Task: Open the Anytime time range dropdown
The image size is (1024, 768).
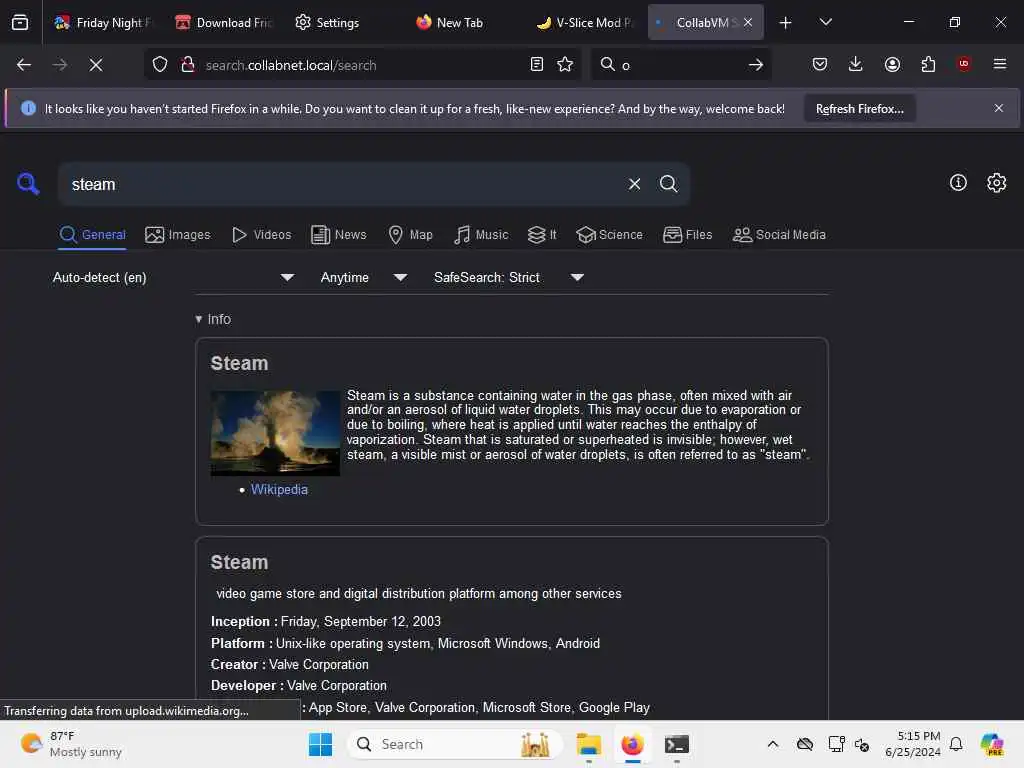Action: pyautogui.click(x=364, y=278)
